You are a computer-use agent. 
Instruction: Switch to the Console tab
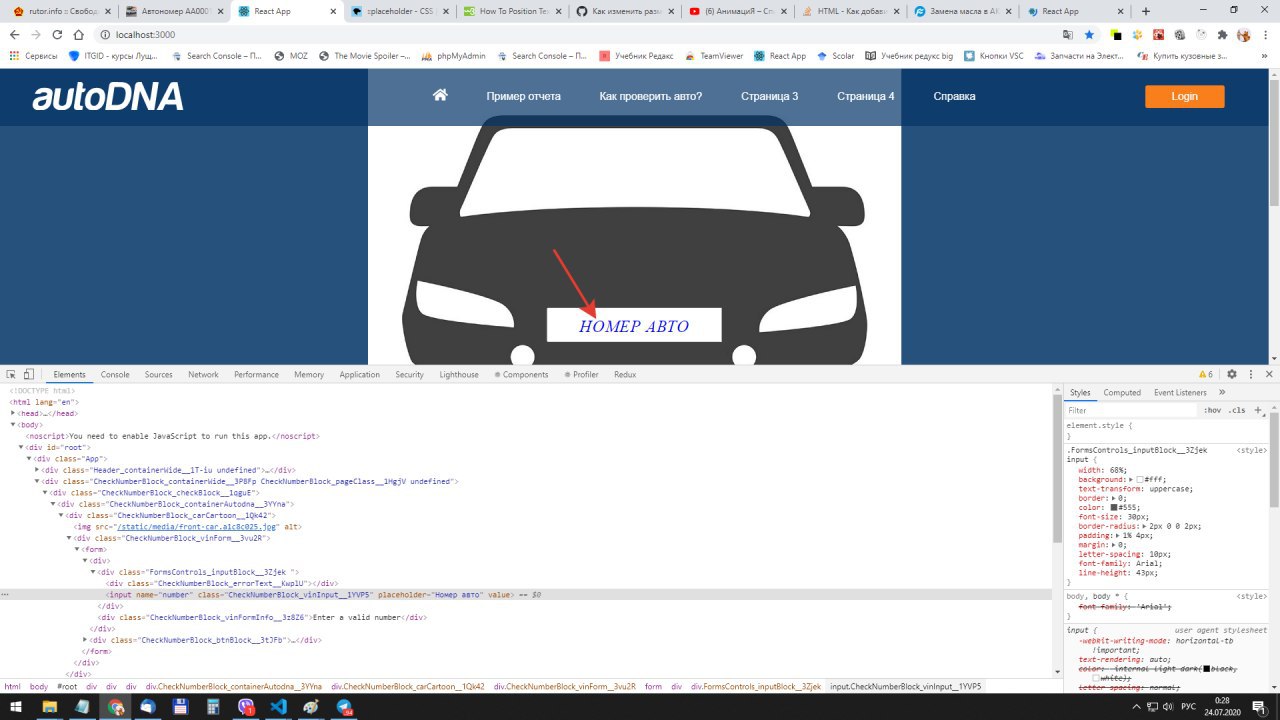pos(115,374)
